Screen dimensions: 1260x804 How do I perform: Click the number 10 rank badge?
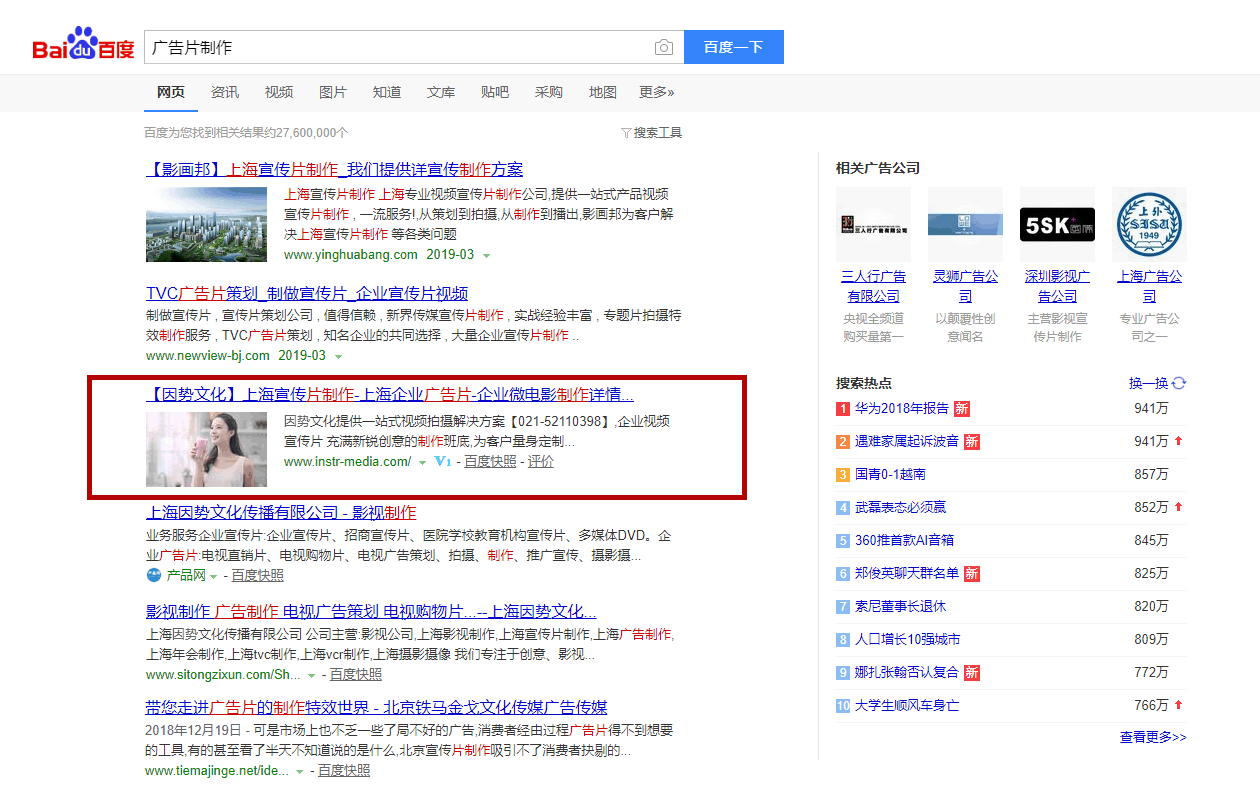[843, 706]
